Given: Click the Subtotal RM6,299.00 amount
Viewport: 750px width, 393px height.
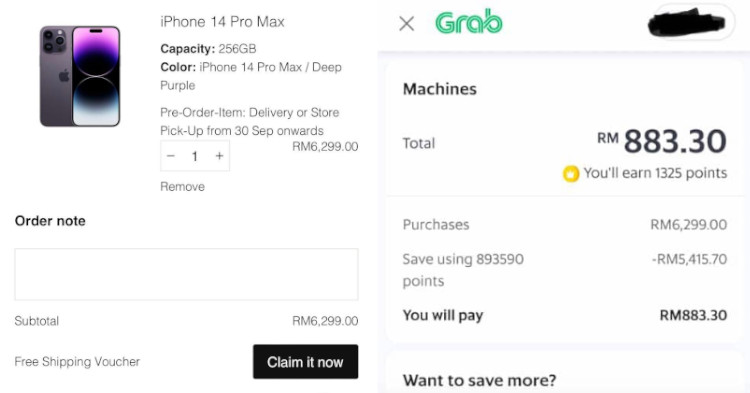Looking at the screenshot, I should tap(325, 321).
